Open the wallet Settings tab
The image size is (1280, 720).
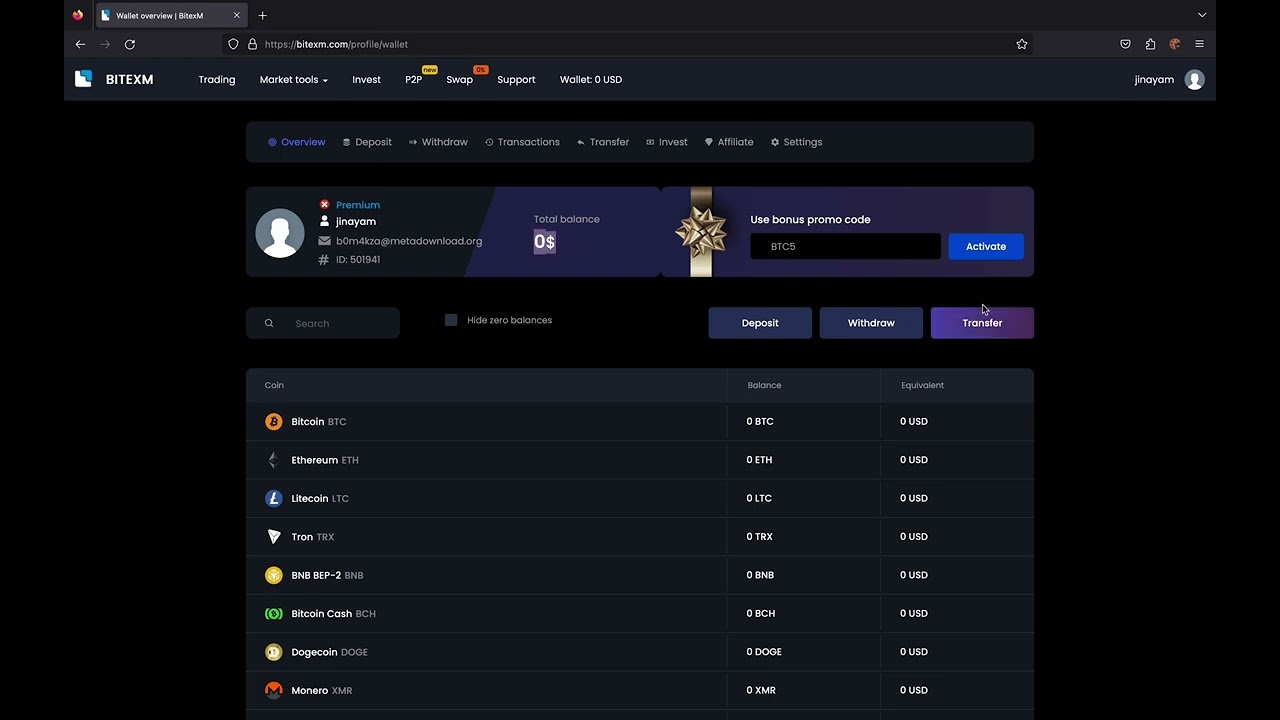click(796, 142)
